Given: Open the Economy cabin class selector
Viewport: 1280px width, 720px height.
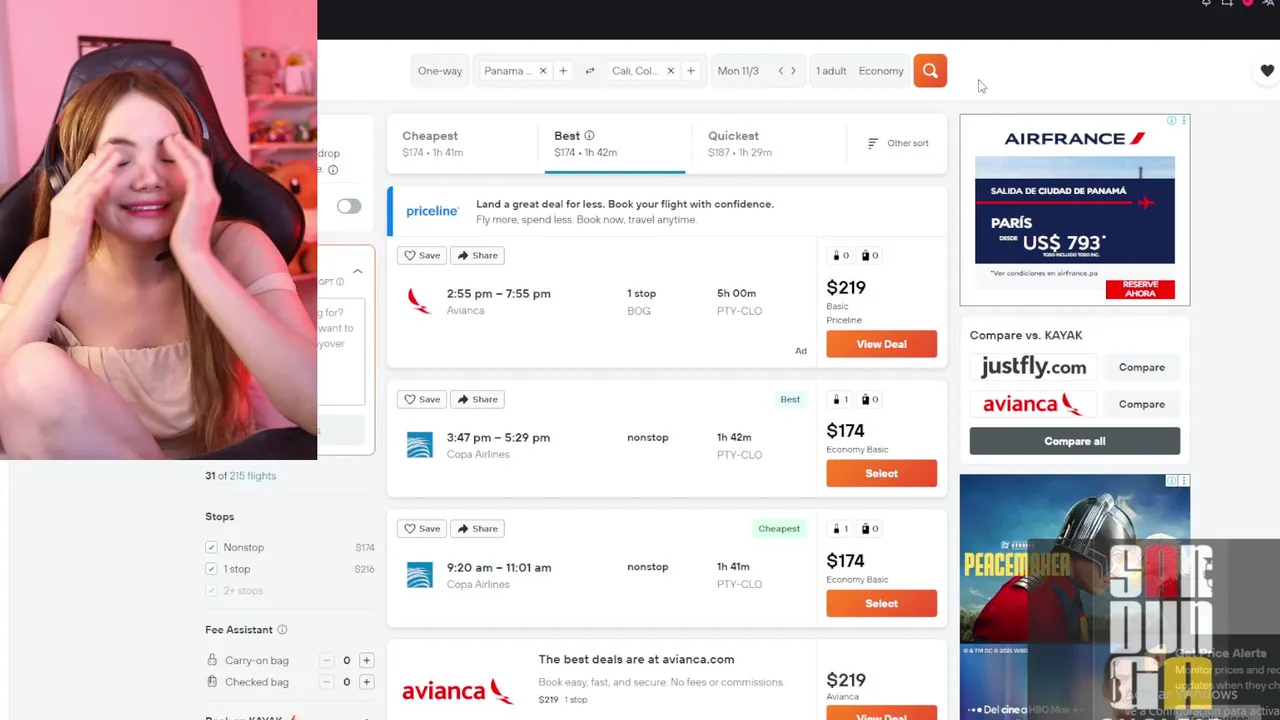Looking at the screenshot, I should point(881,71).
